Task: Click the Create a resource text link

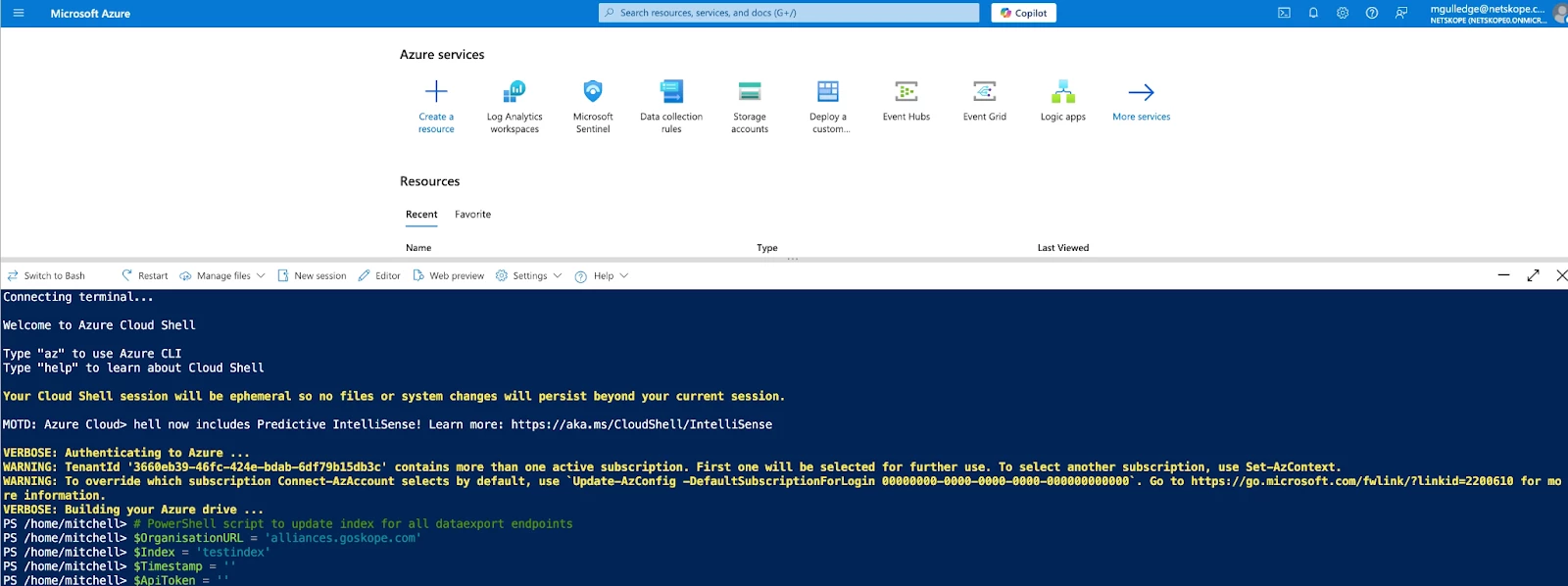Action: click(436, 122)
